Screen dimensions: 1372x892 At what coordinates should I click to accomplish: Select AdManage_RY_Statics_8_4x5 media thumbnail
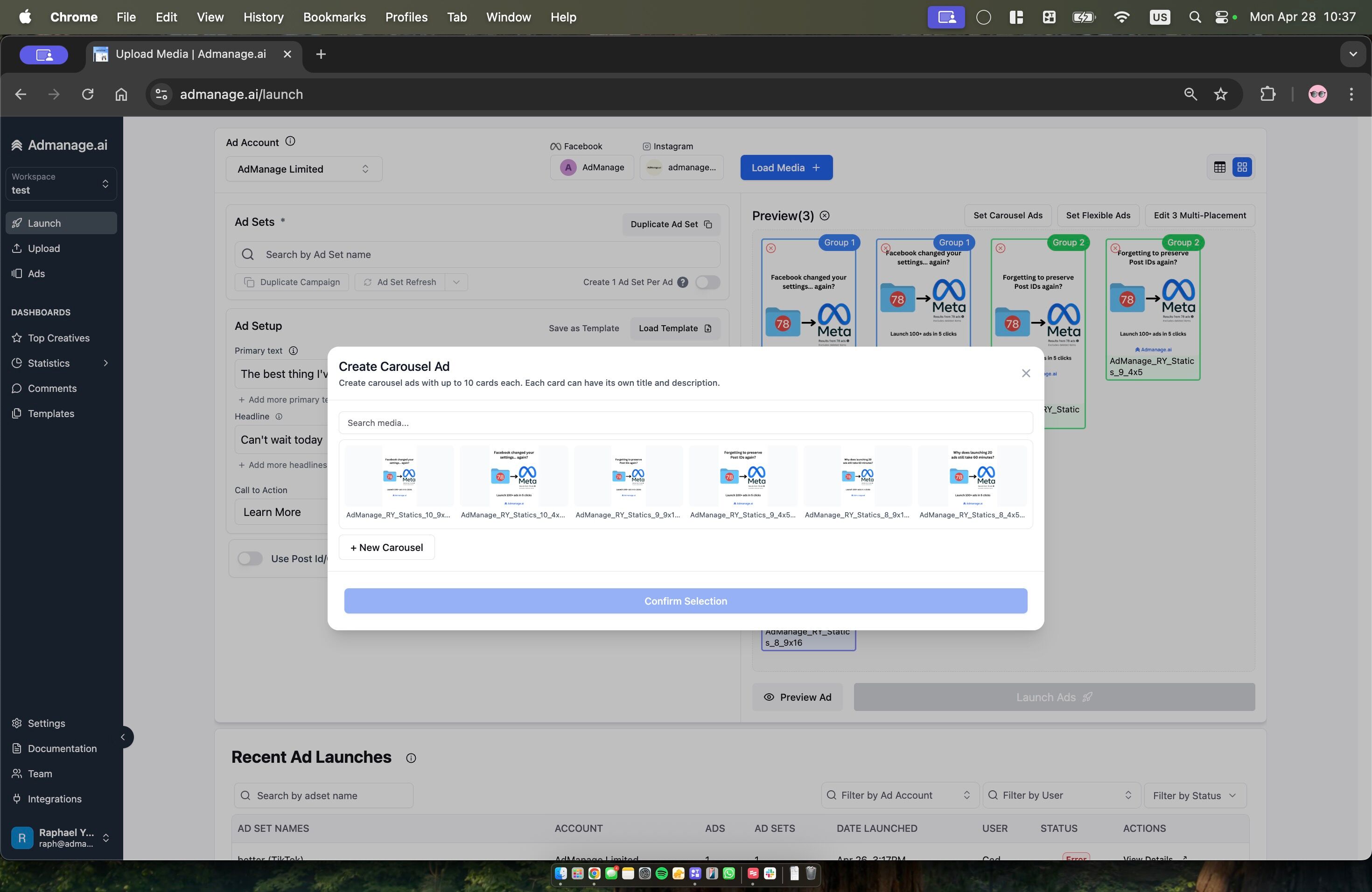(972, 477)
